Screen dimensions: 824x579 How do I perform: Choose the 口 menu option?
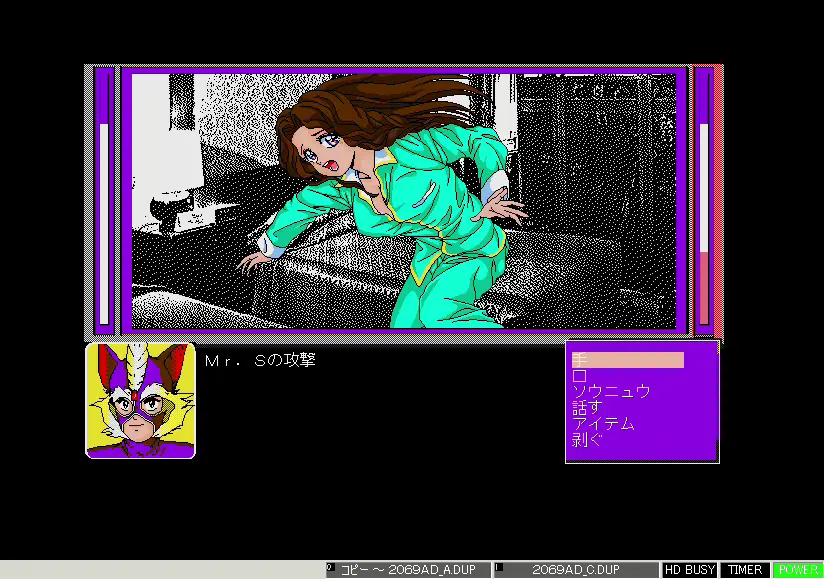point(579,376)
